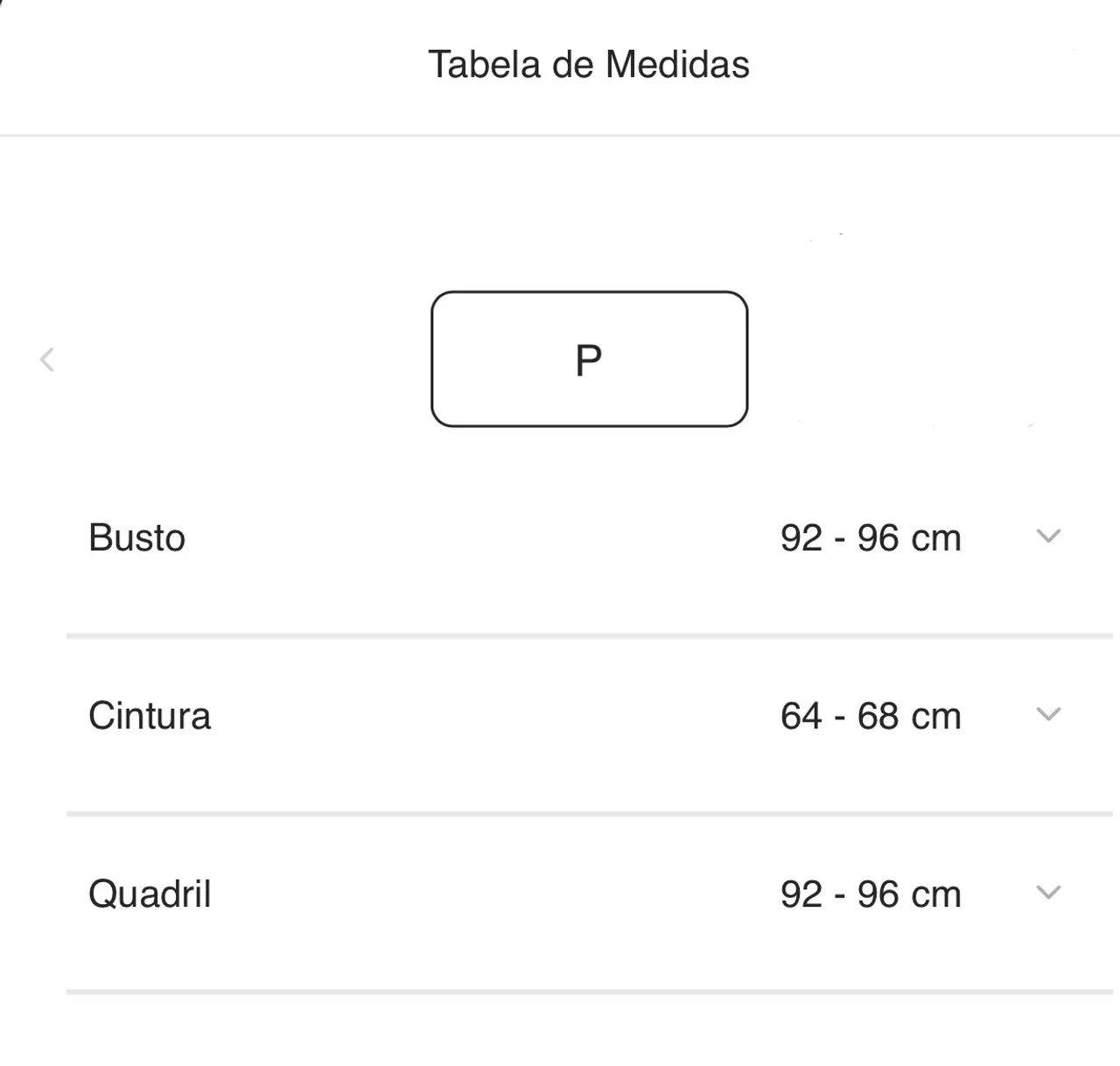Expand the Cintura row chevron

click(1048, 714)
